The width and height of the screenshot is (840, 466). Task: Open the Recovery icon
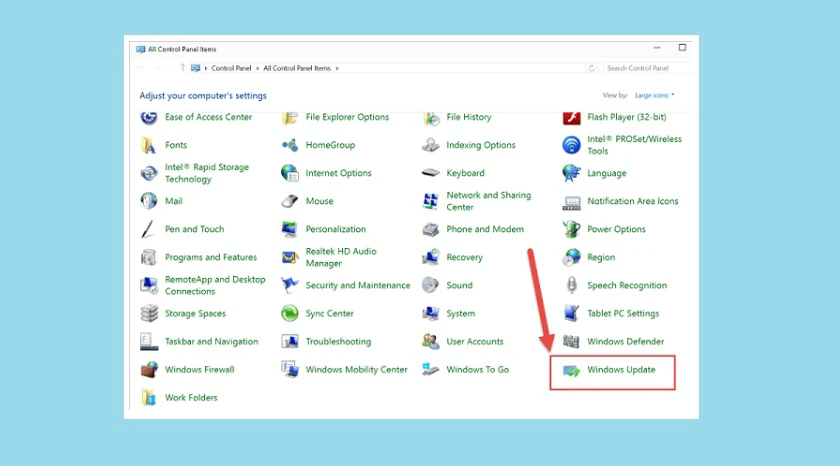pos(431,258)
